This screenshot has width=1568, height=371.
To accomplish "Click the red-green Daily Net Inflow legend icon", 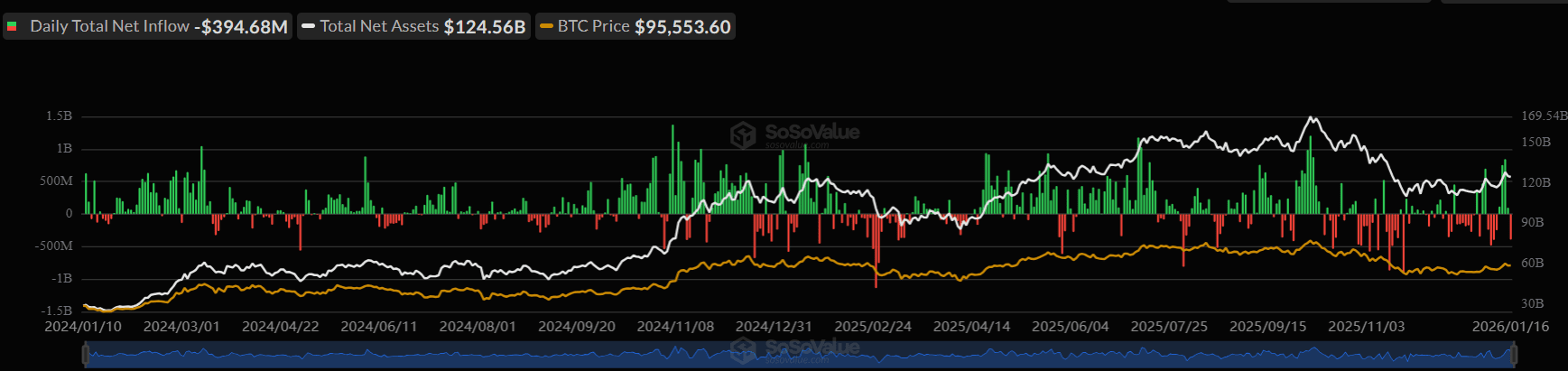I will (x=13, y=27).
